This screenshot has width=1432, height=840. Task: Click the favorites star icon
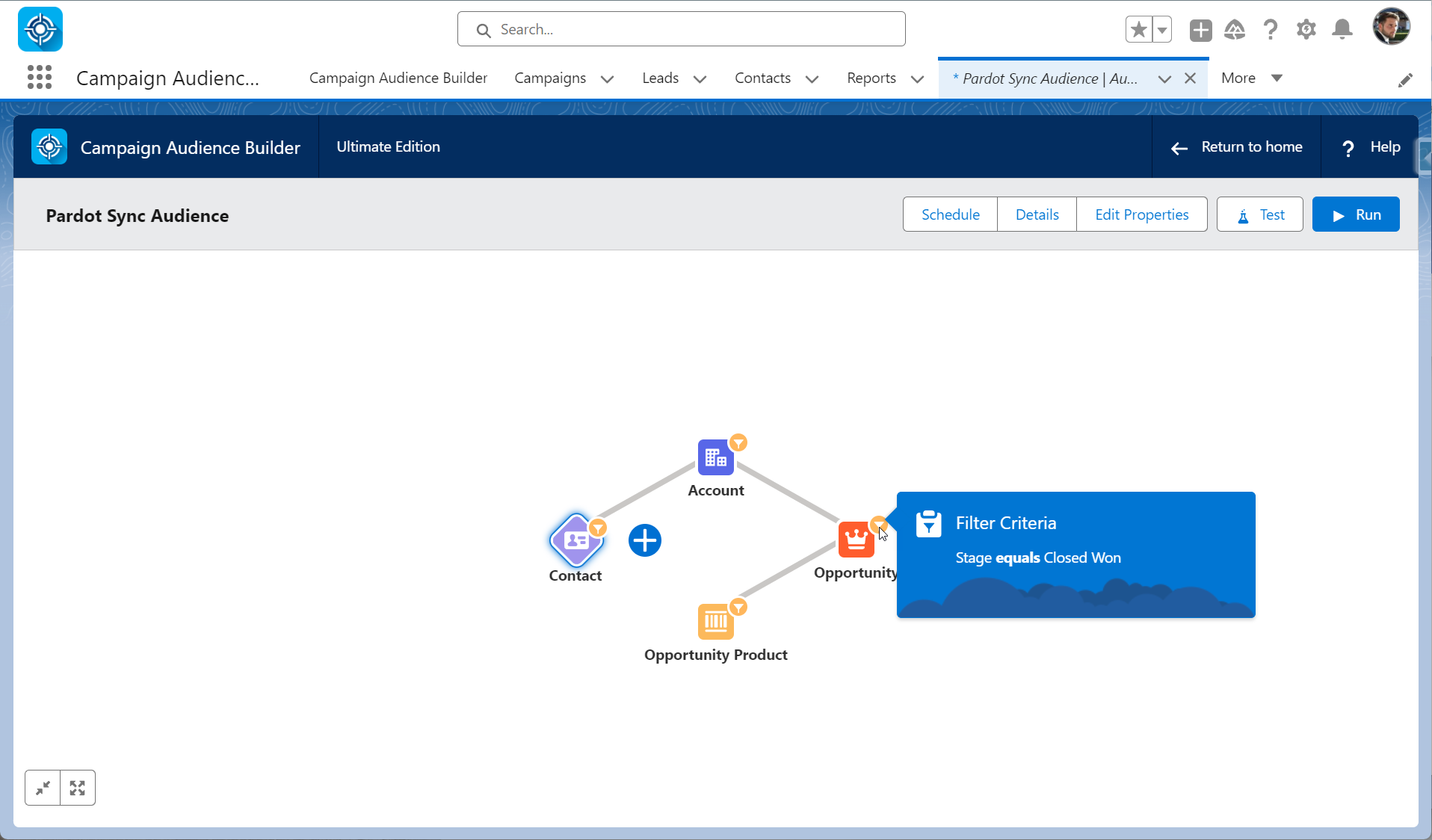pos(1139,30)
